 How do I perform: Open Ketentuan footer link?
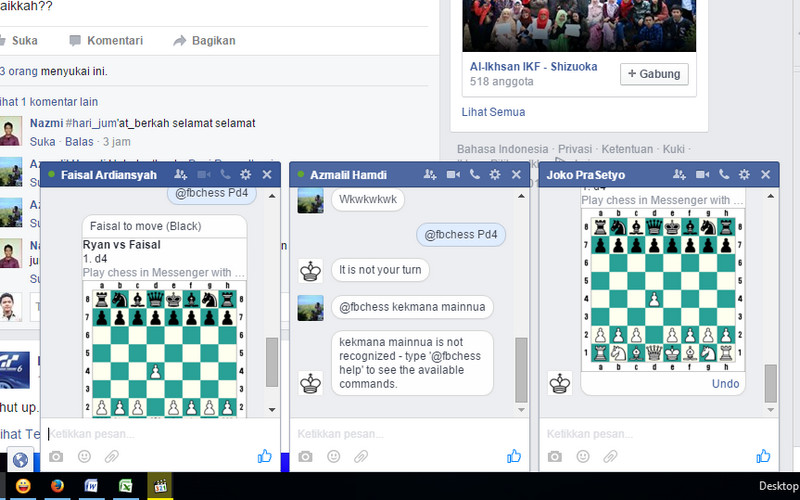tap(627, 149)
